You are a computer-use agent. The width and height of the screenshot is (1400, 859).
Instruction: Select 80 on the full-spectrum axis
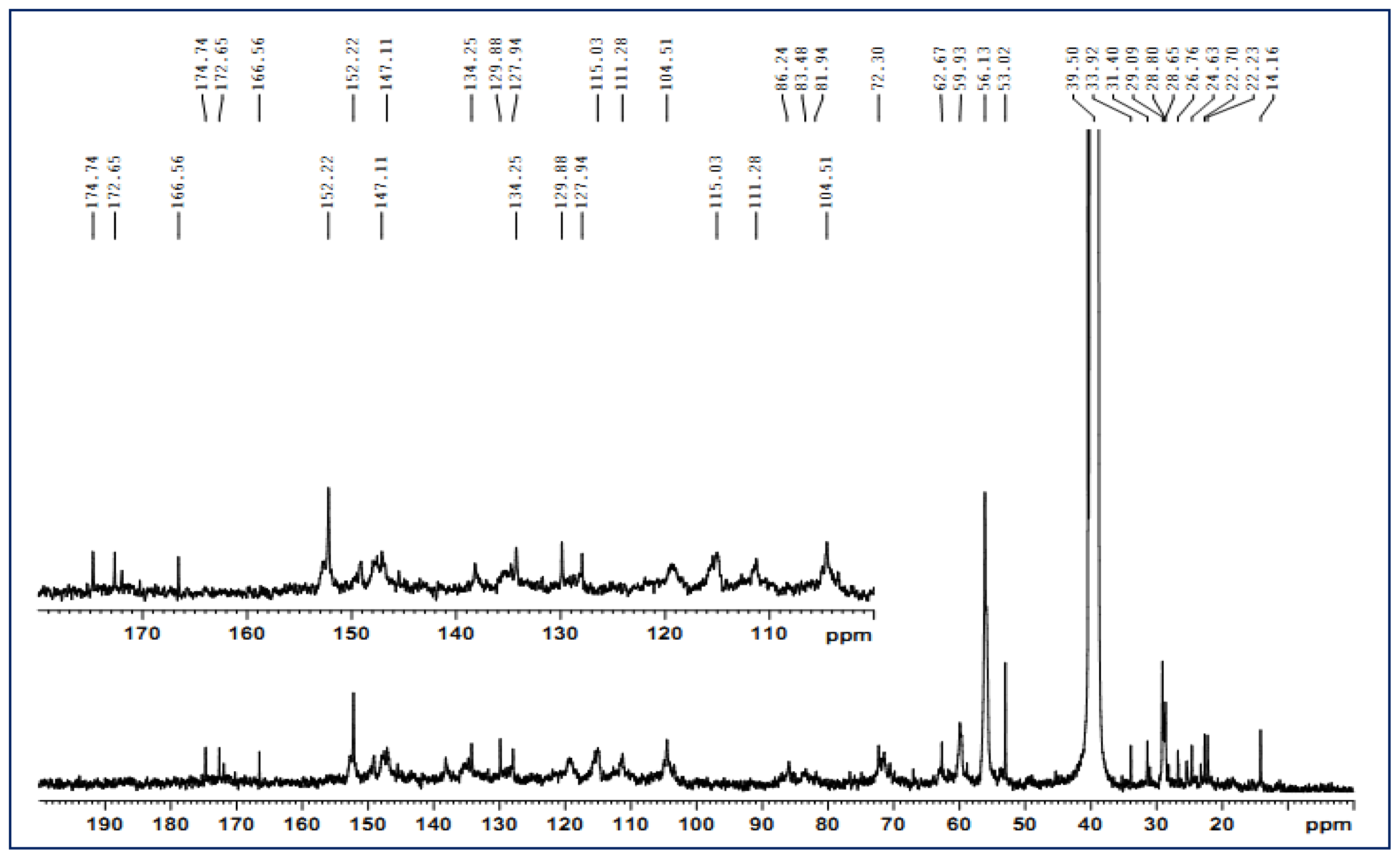click(827, 824)
